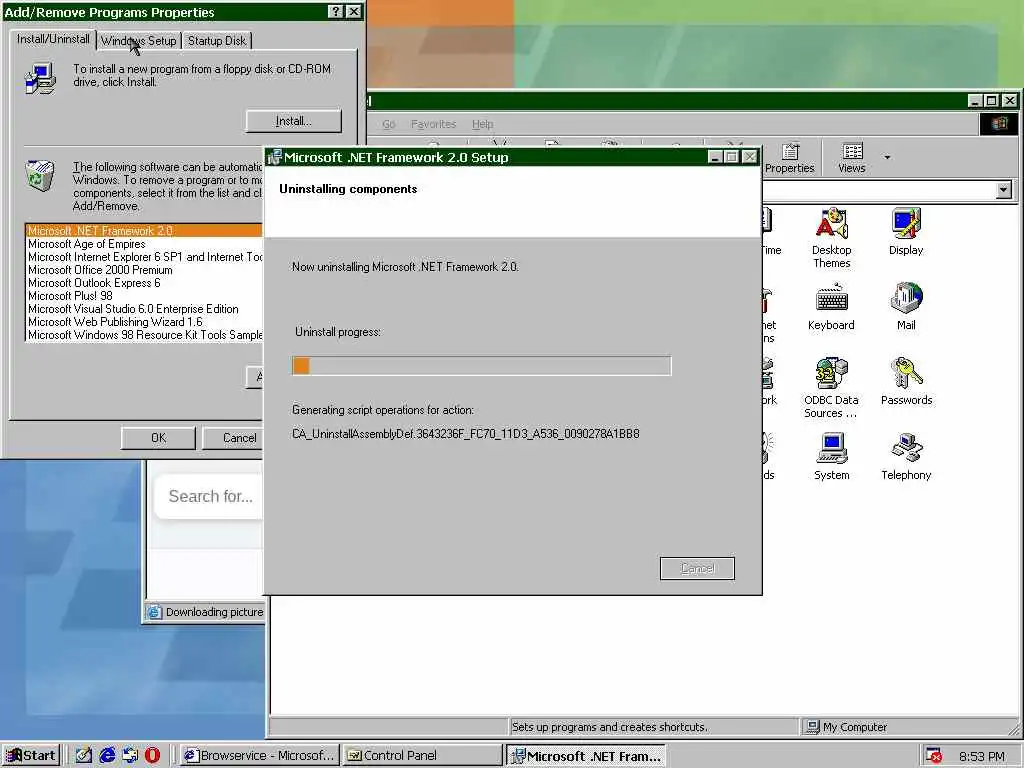Viewport: 1024px width, 768px height.
Task: Select Microsoft Internet Explorer 6 SP1 entry
Action: pos(144,257)
